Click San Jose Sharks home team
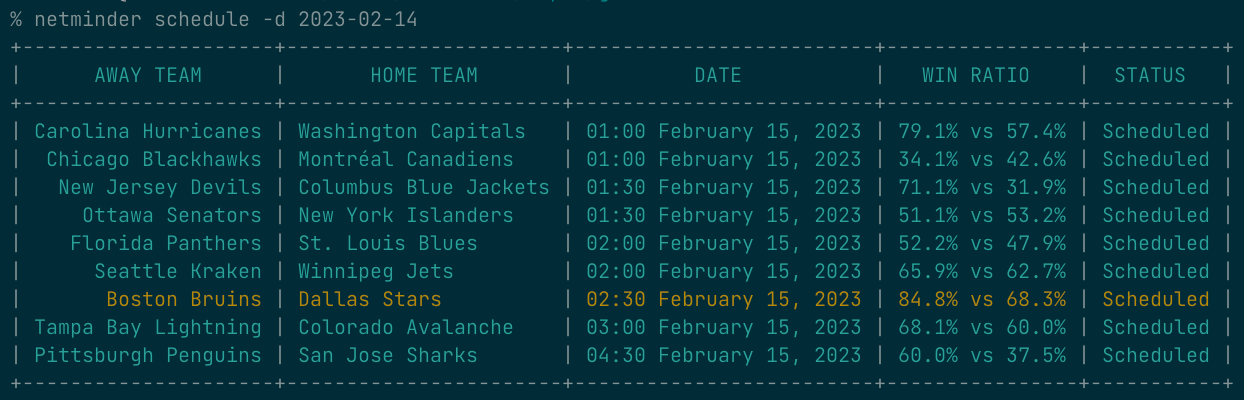Screen dimensions: 1244x400 388,355
